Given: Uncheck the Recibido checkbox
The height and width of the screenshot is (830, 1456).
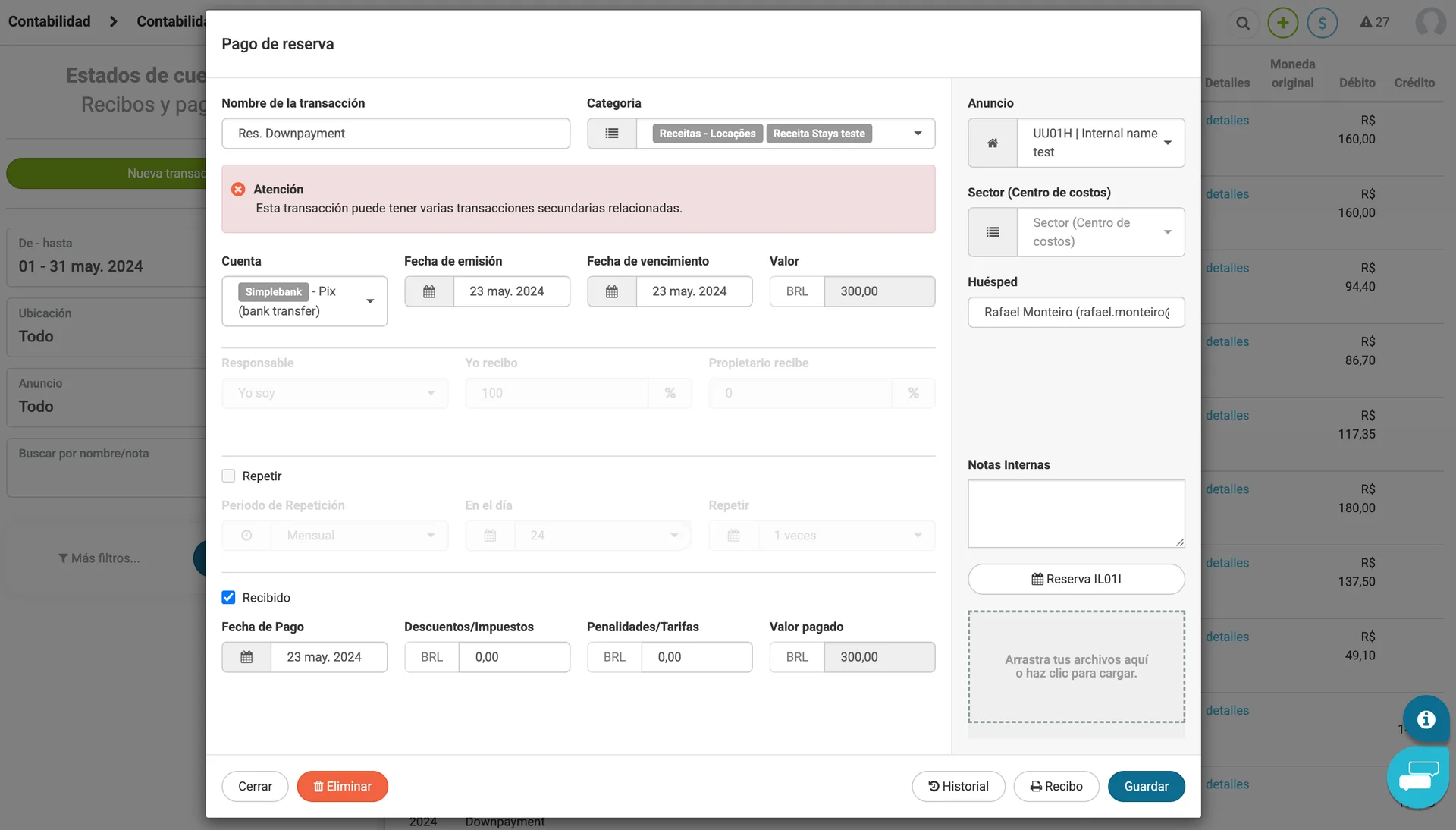Looking at the screenshot, I should tap(228, 598).
